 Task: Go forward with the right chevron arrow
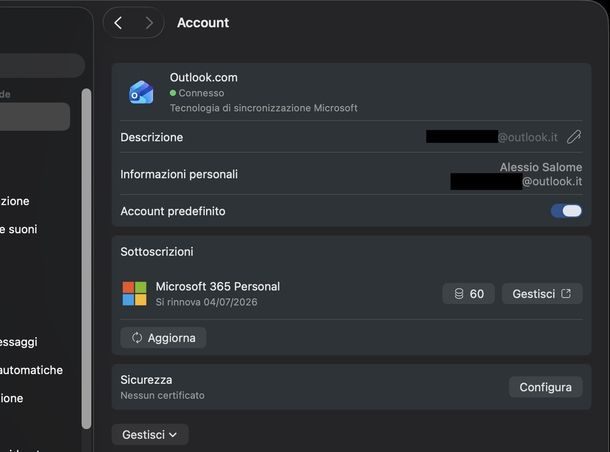click(x=149, y=23)
